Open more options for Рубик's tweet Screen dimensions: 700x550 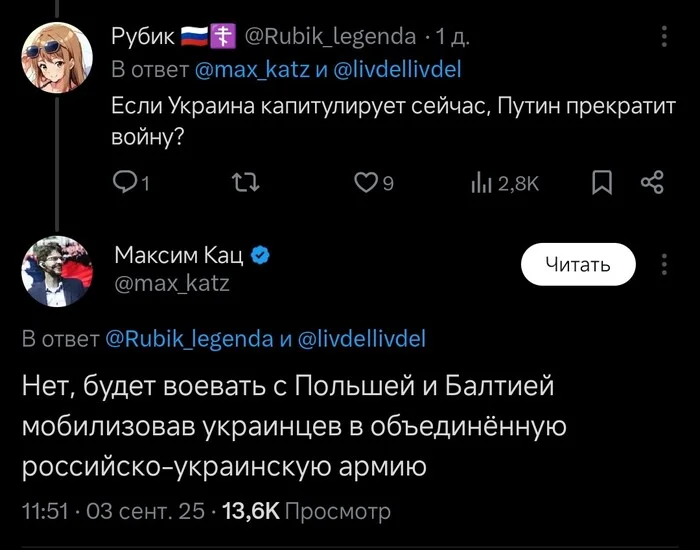[665, 37]
